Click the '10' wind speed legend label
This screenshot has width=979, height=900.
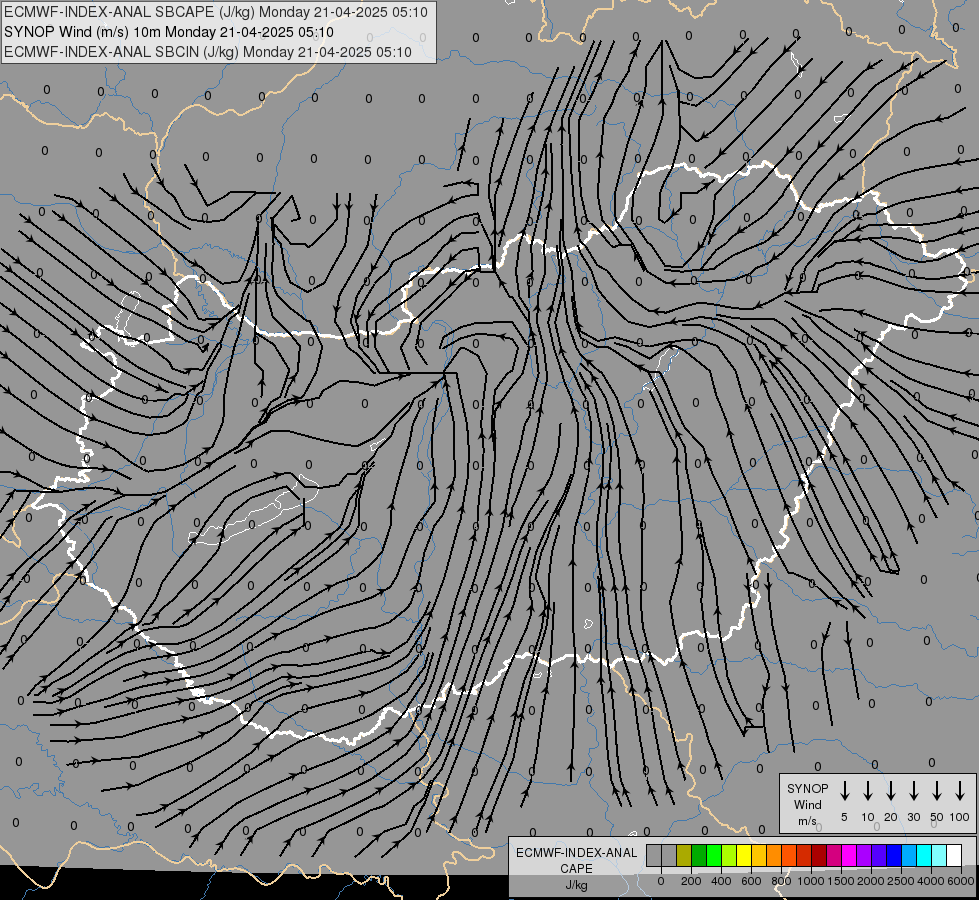[x=867, y=817]
